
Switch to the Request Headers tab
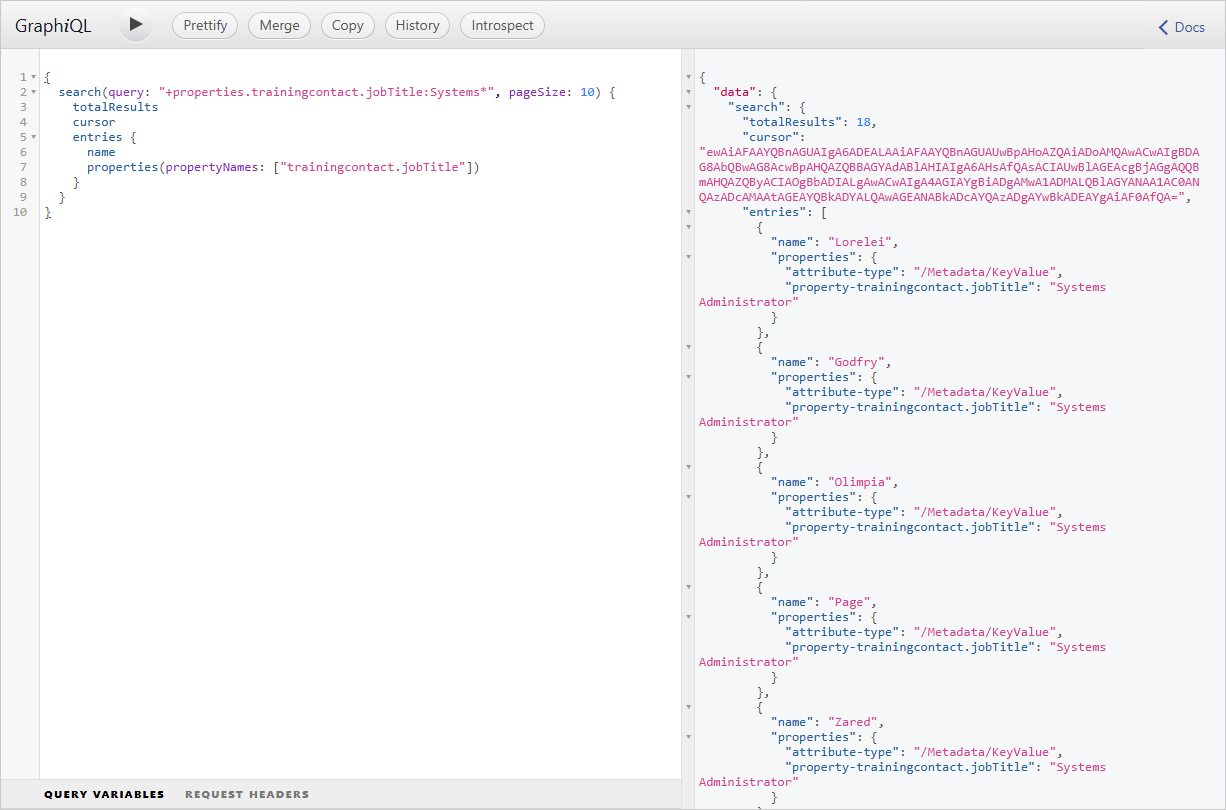[247, 794]
